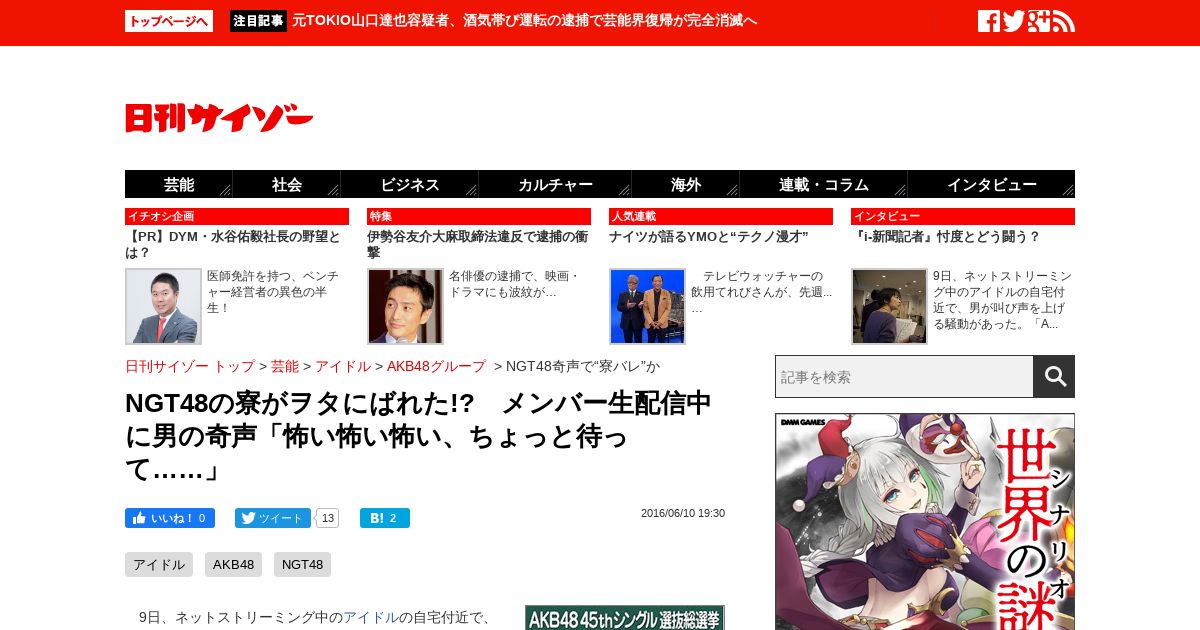Follow the アイドル link in article body

coord(371,617)
